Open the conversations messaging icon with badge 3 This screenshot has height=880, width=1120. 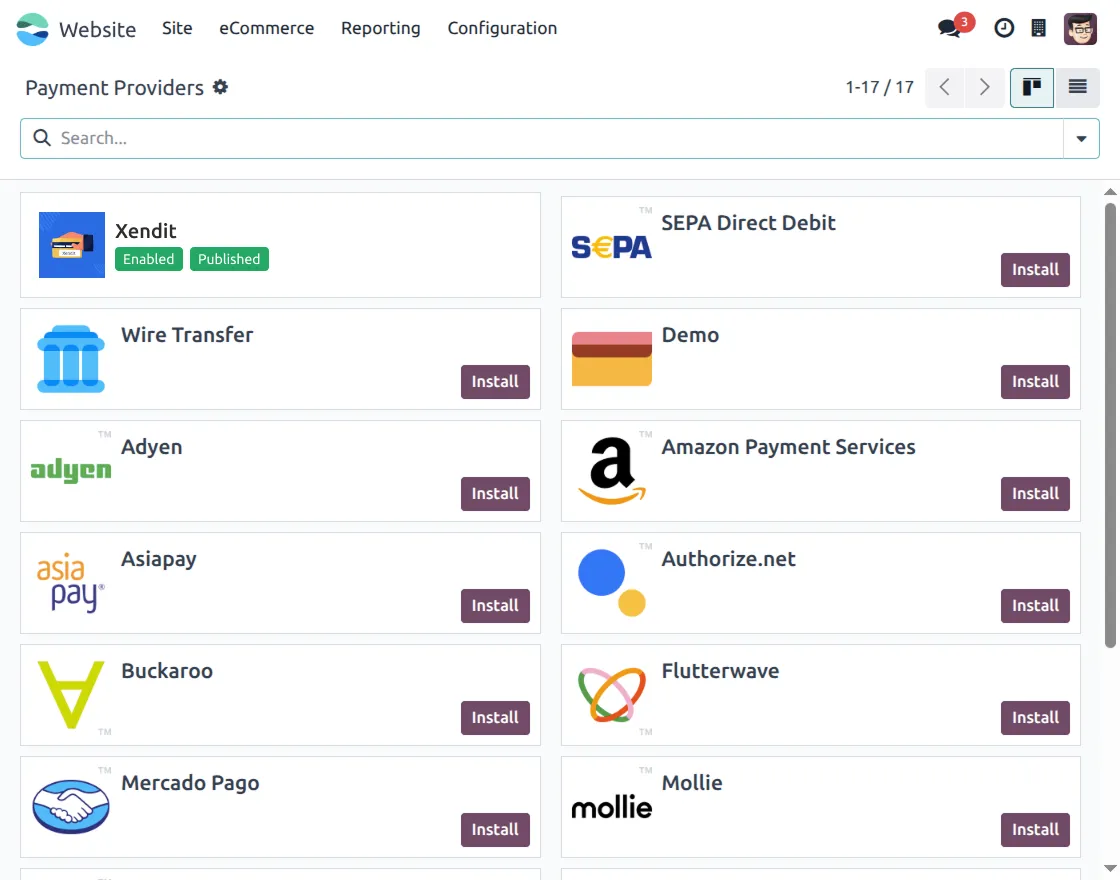pos(947,28)
